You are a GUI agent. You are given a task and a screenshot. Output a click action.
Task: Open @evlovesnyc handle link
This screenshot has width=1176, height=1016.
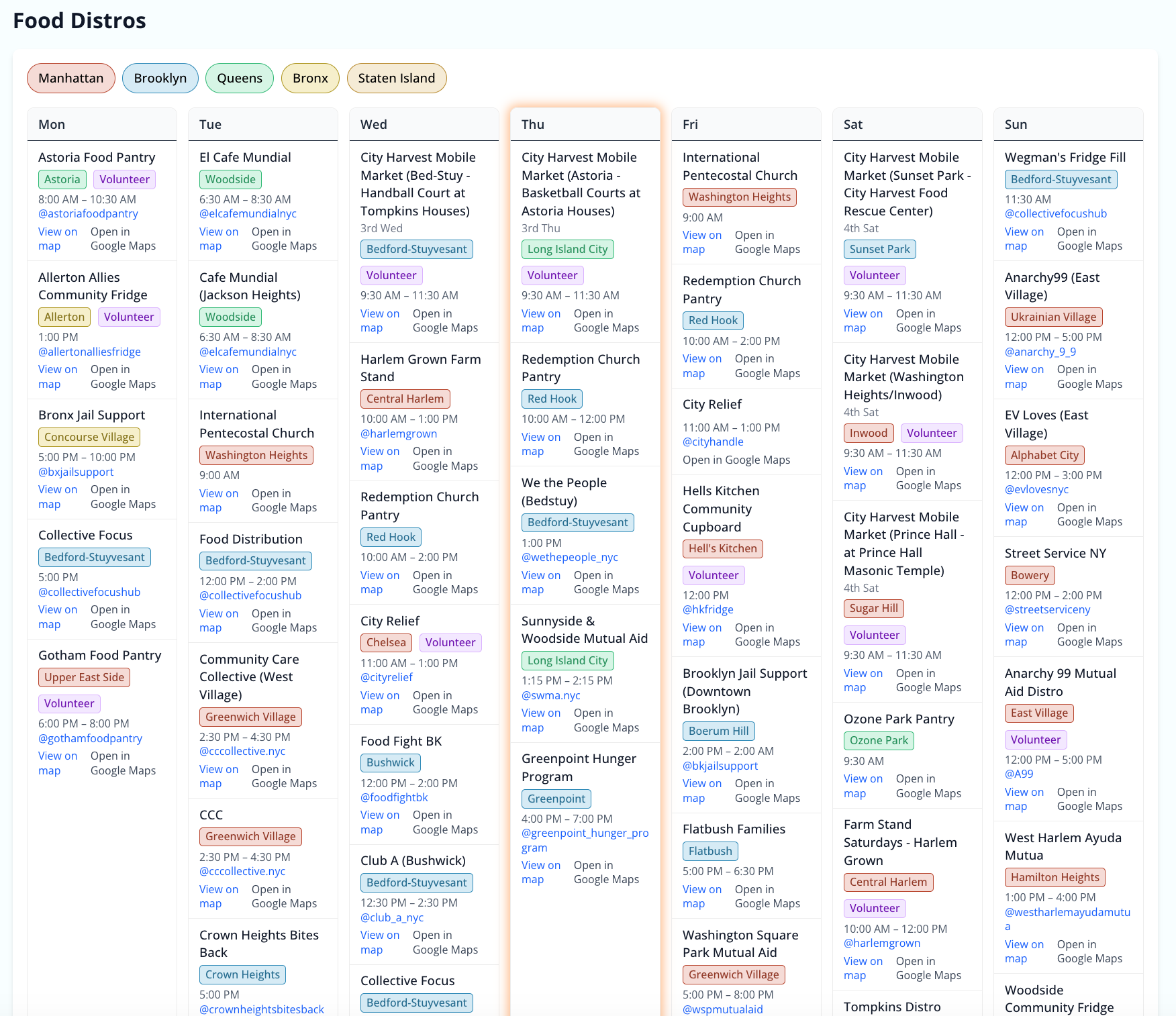[1037, 489]
